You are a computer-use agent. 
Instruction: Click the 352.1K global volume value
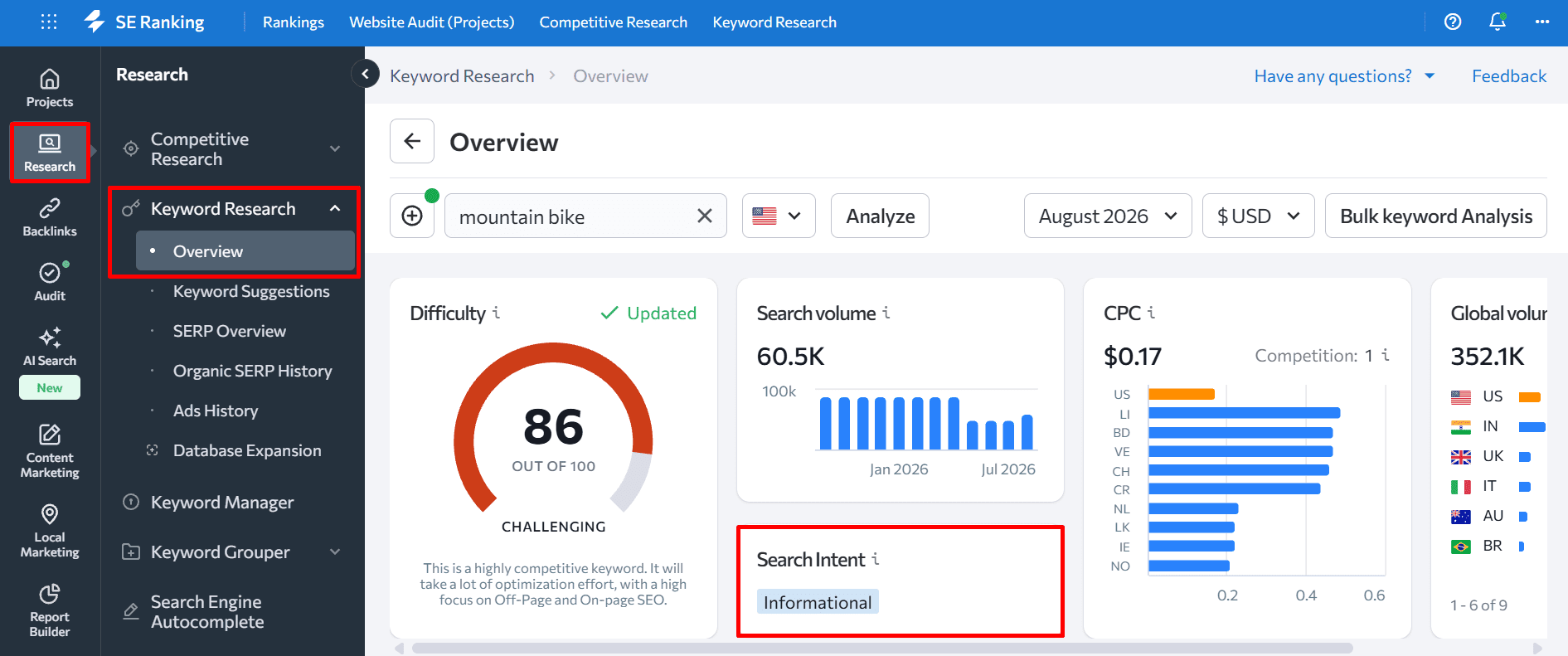pos(1488,356)
